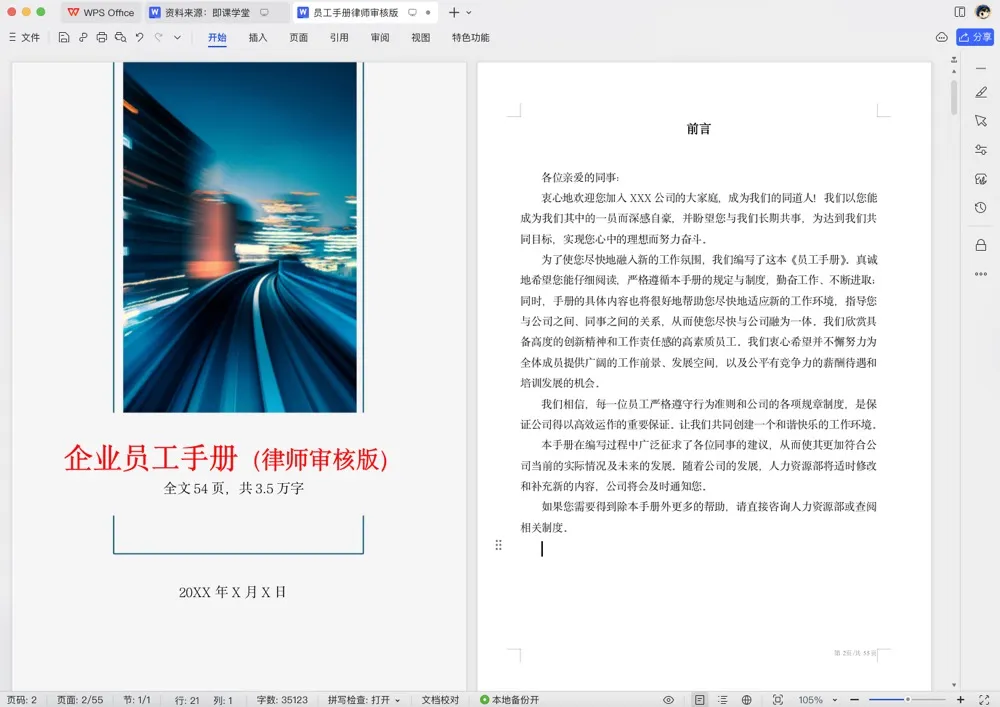Screen dimensions: 1000x707
Task: Open the 105% zoom level dropdown
Action: [x=817, y=700]
